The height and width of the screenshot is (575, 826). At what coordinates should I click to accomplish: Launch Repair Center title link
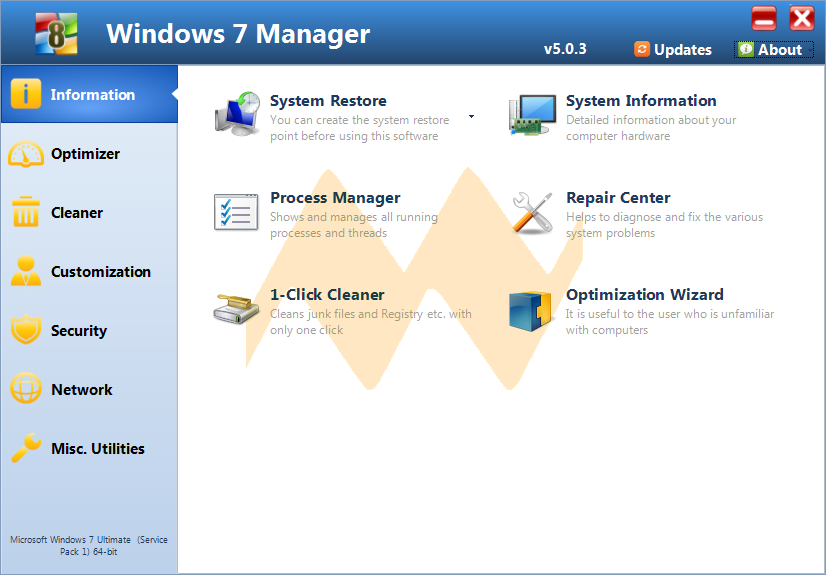[x=618, y=198]
